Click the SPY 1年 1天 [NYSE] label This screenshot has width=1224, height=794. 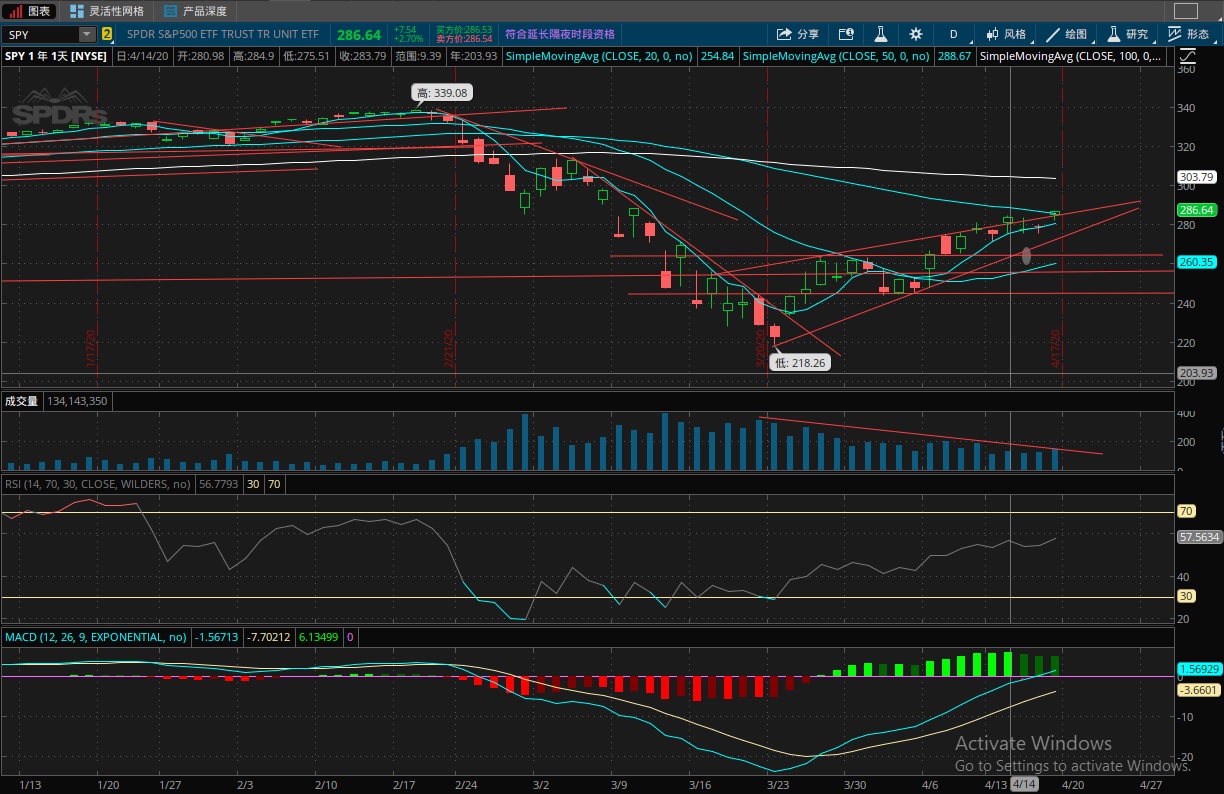tap(56, 56)
